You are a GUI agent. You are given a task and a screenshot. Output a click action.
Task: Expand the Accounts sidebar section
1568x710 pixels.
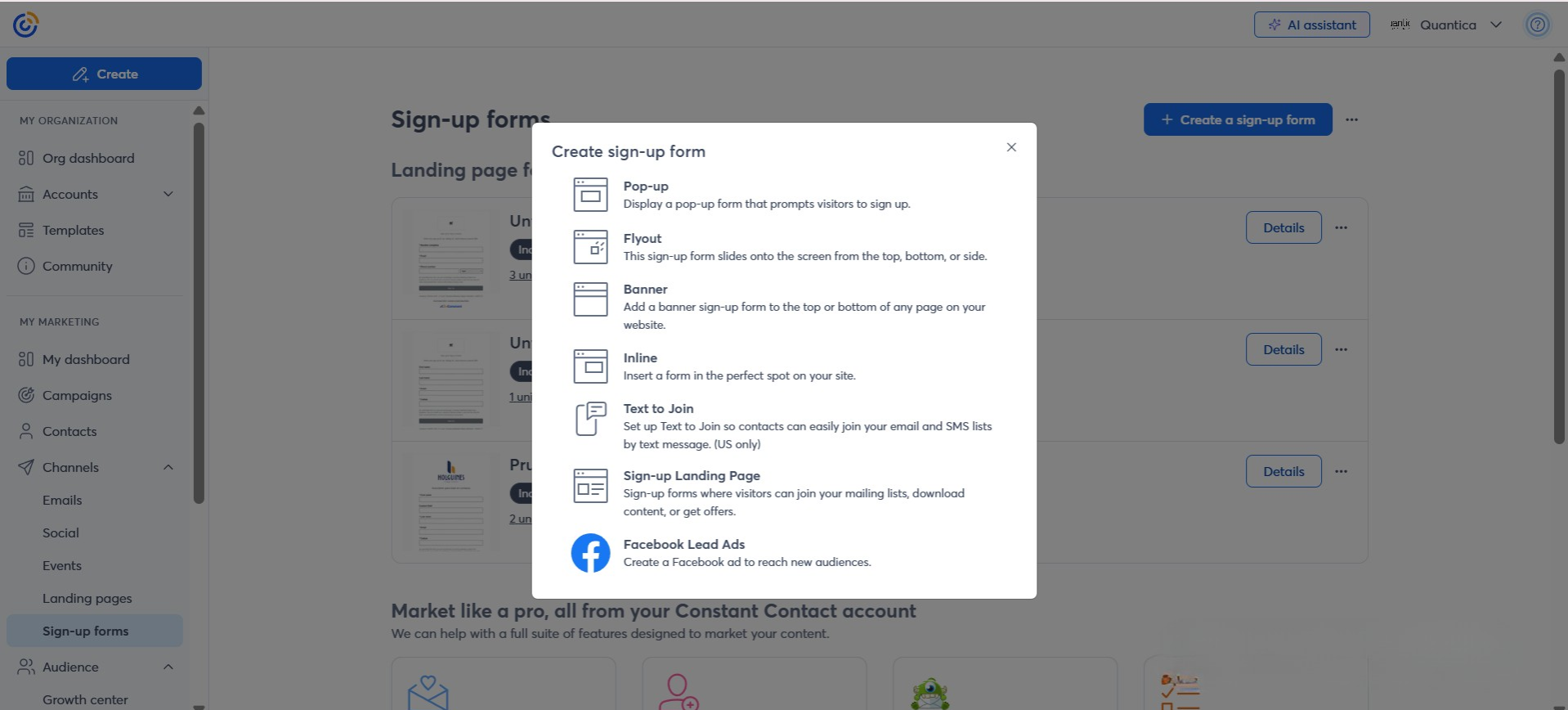pos(168,194)
